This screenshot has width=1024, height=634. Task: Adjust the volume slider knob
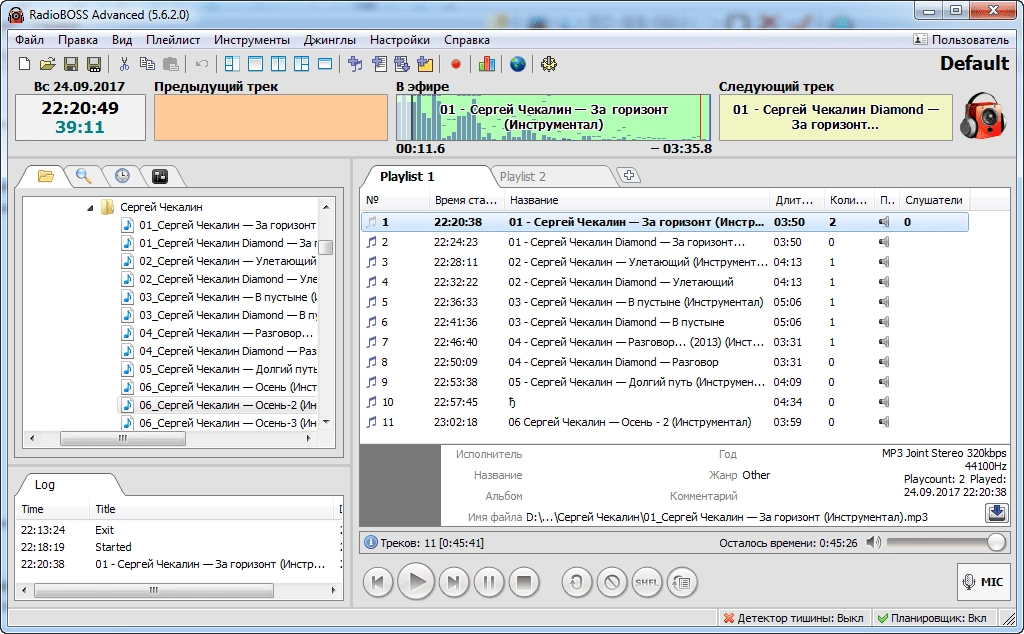click(996, 543)
